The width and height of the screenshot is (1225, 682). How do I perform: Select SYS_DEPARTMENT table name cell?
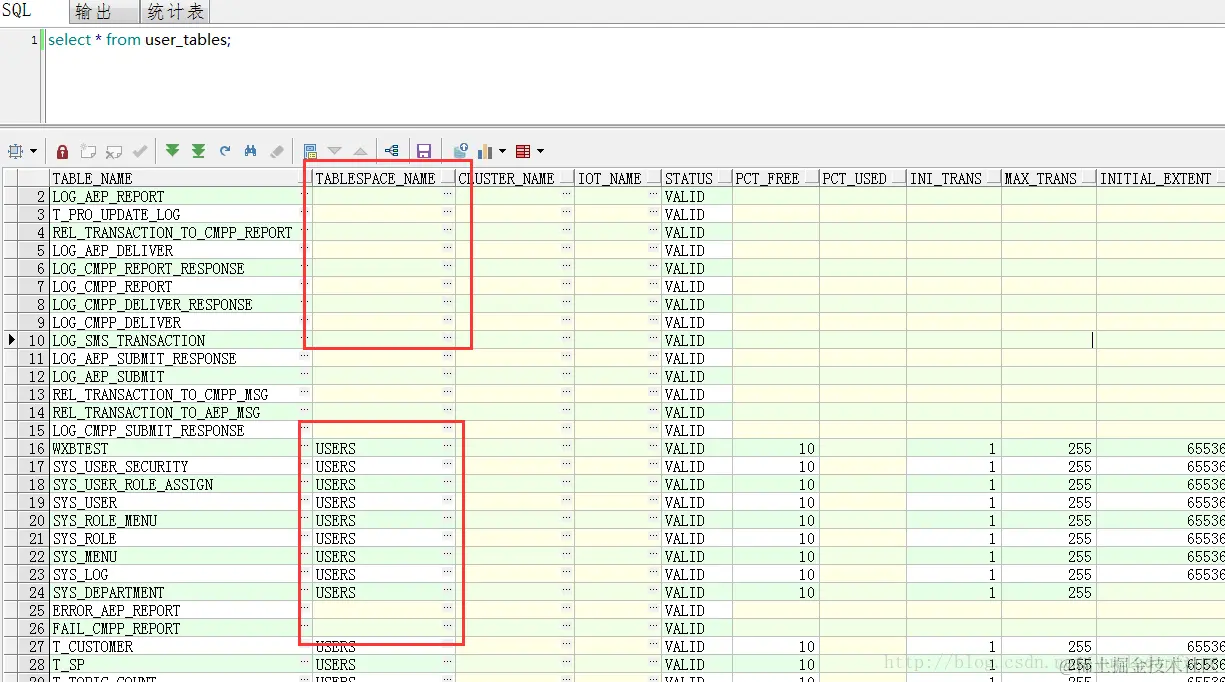[181, 592]
